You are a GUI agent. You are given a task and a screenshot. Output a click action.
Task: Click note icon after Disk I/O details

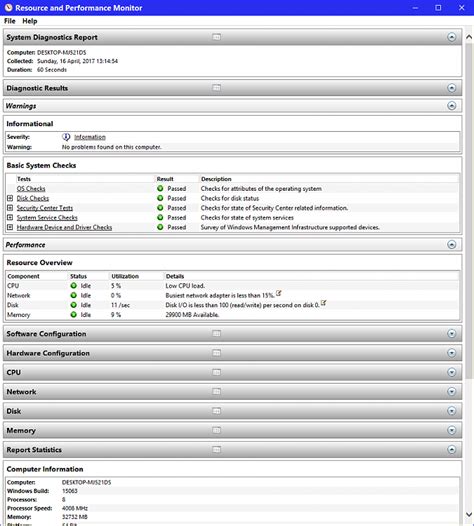tap(323, 303)
